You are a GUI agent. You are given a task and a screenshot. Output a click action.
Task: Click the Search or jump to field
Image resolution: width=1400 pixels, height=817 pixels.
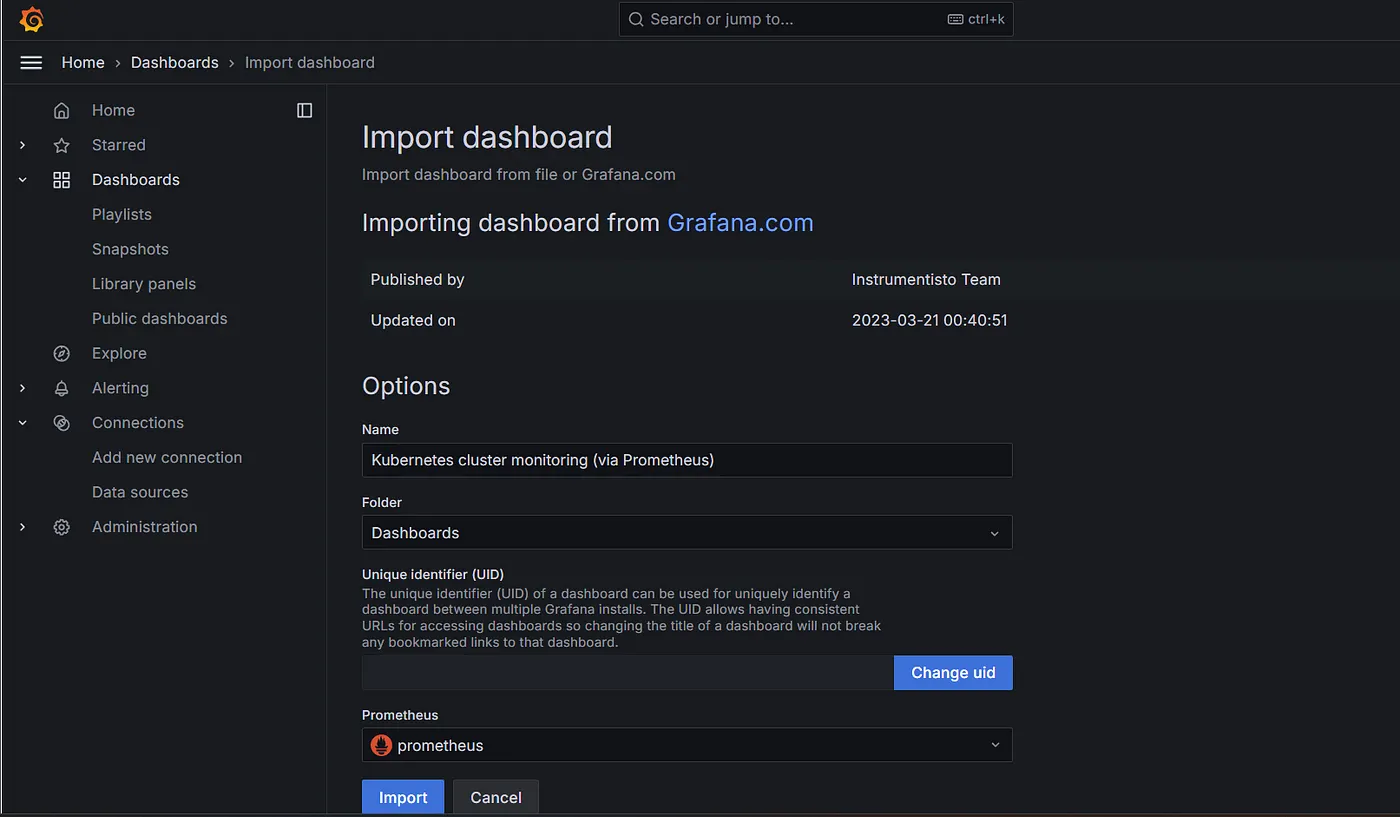(816, 19)
